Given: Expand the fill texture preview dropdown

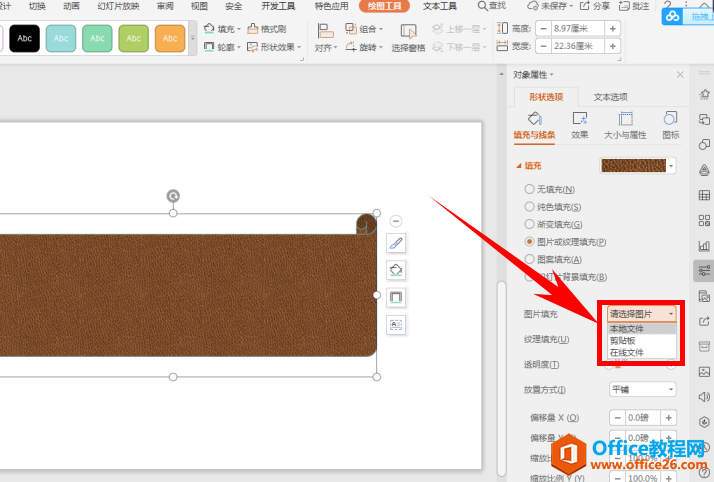Looking at the screenshot, I should tap(672, 166).
